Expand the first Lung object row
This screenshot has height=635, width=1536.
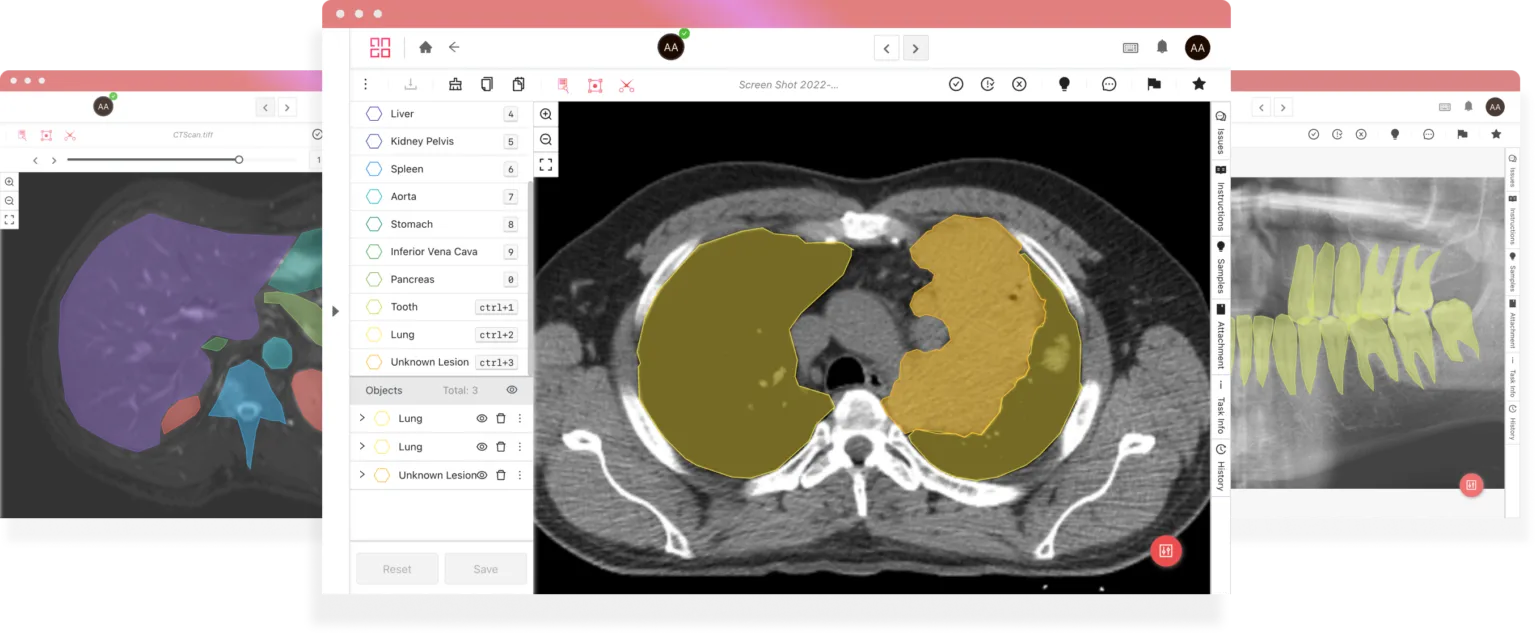point(362,418)
